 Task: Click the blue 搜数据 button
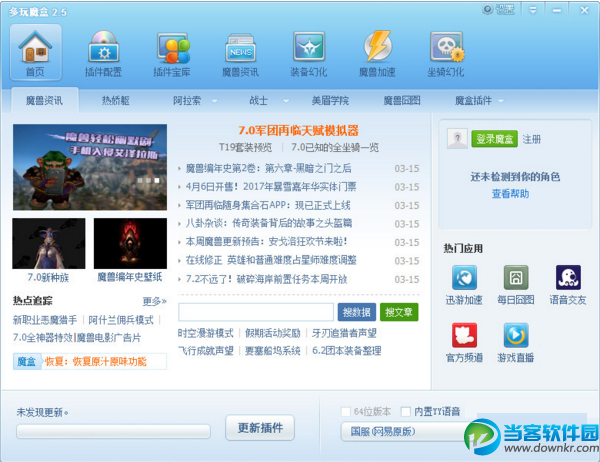(357, 312)
